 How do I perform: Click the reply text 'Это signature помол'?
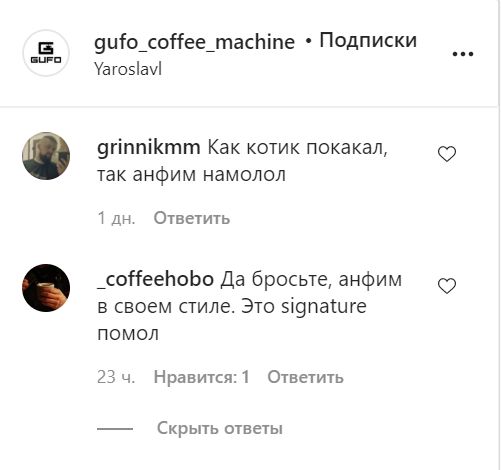[232, 320]
